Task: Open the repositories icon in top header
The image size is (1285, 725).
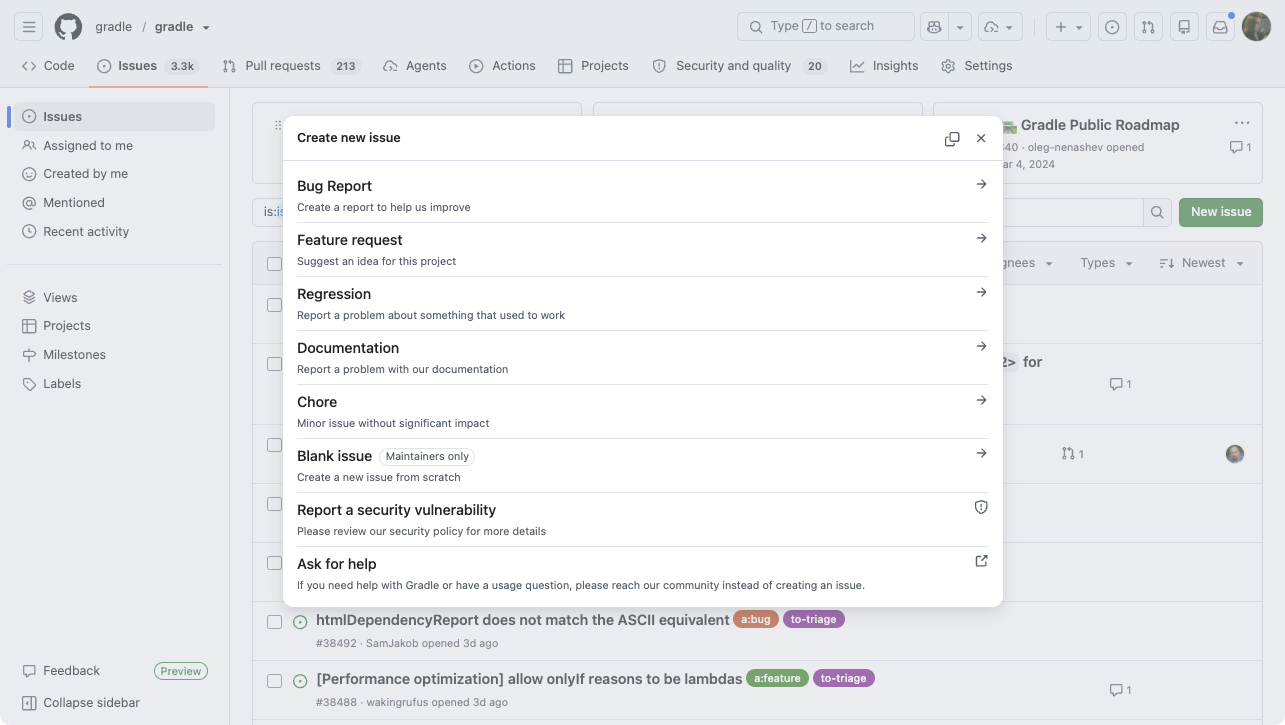Action: click(x=1184, y=27)
